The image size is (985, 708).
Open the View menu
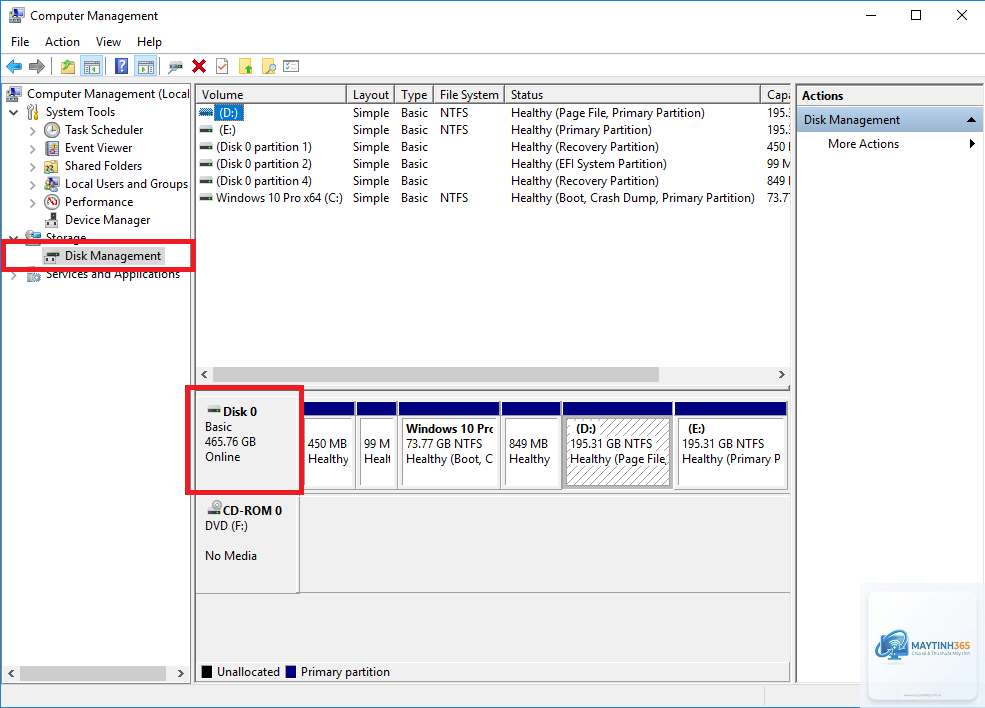pyautogui.click(x=108, y=41)
